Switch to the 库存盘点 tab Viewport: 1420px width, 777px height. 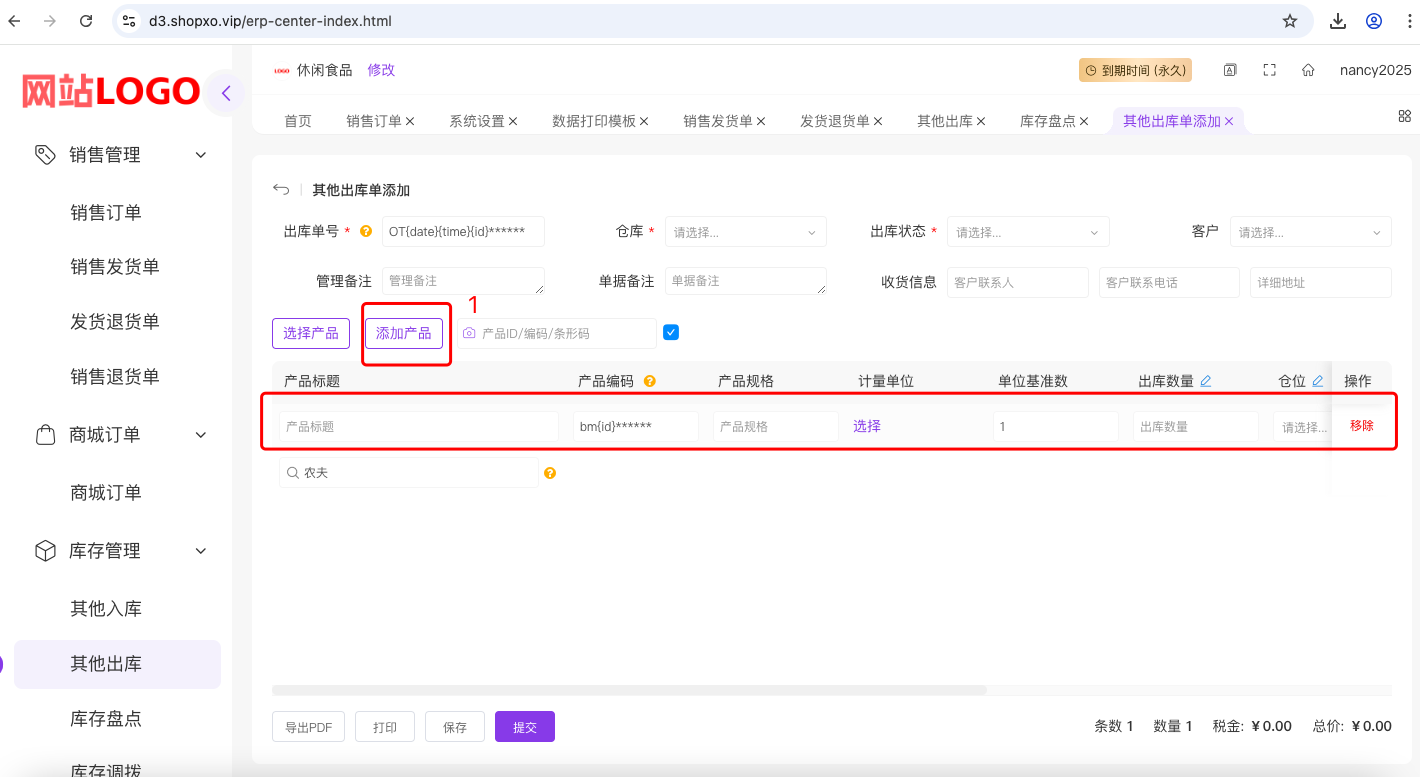[1048, 121]
